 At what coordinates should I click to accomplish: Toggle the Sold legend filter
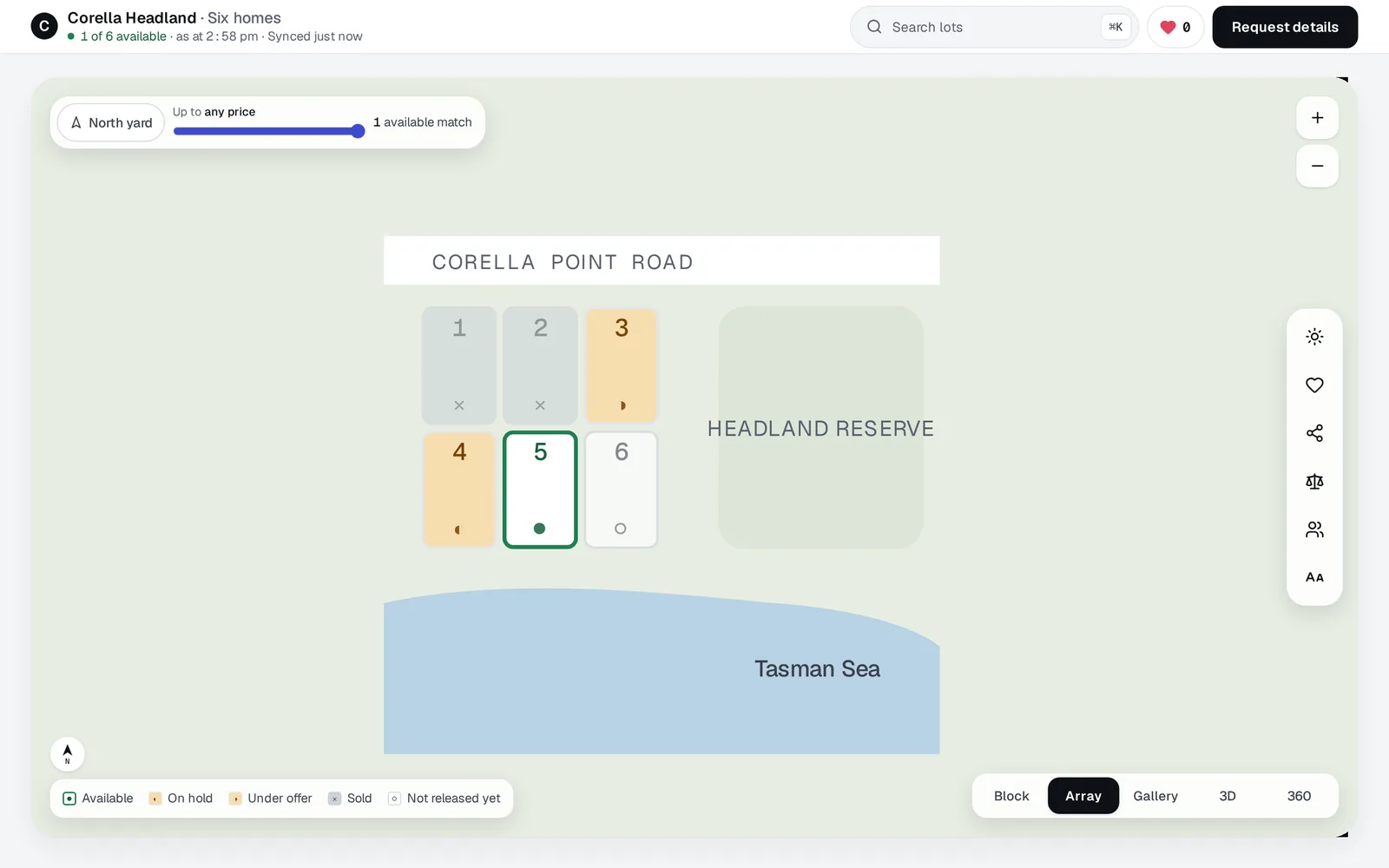350,799
